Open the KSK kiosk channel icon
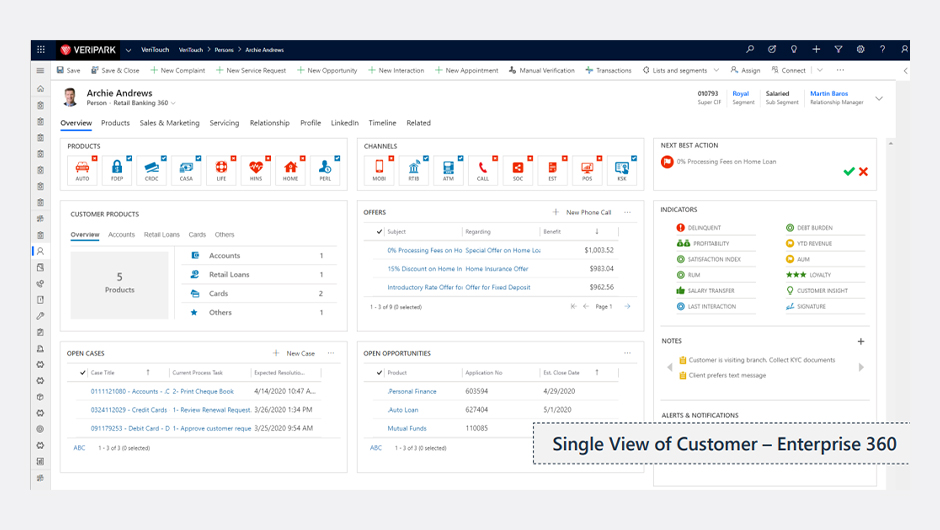Image resolution: width=940 pixels, height=530 pixels. click(622, 170)
